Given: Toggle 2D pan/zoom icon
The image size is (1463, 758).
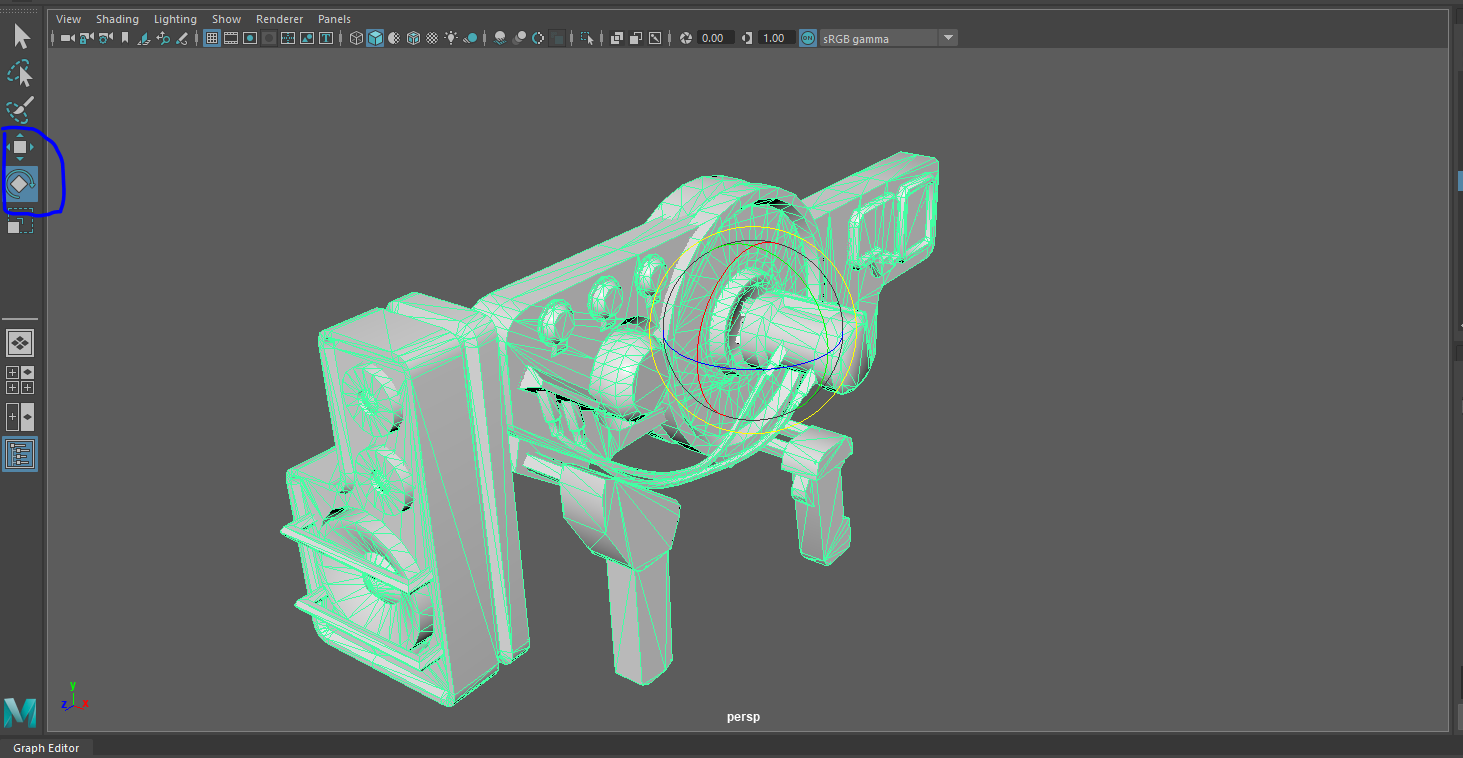Looking at the screenshot, I should point(163,38).
